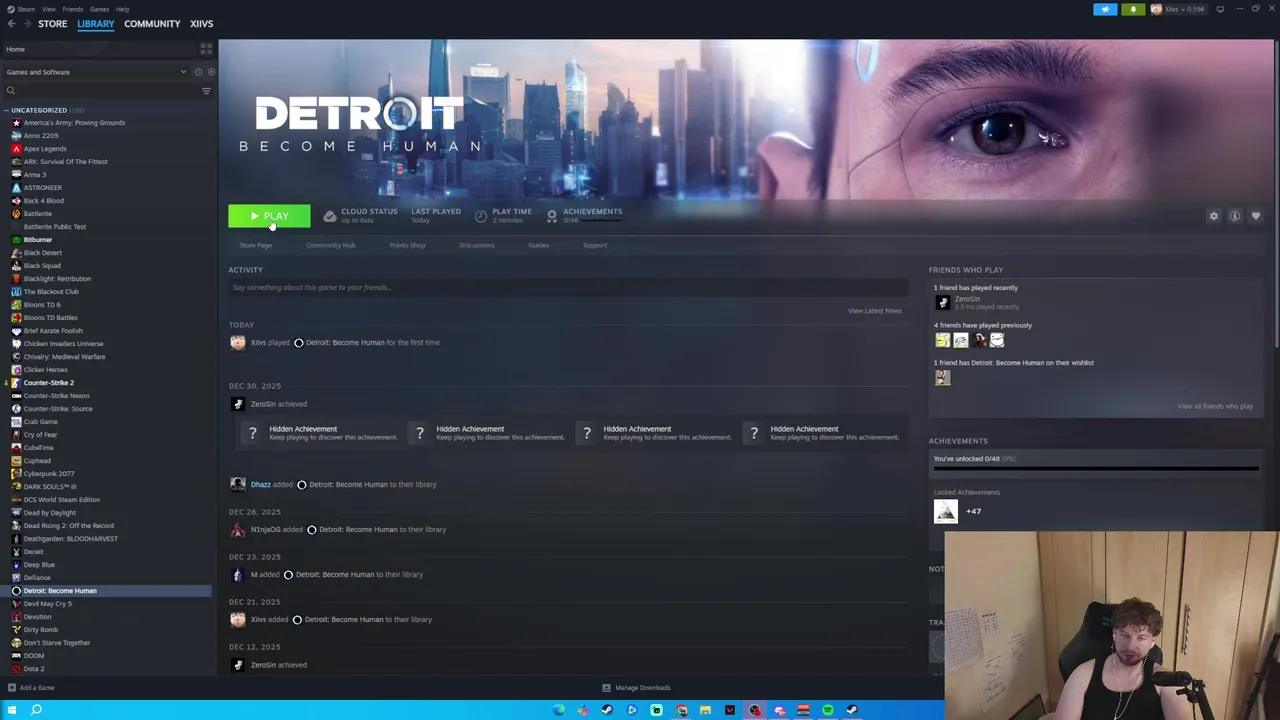Select Counter-Strike 2 in the library
The width and height of the screenshot is (1280, 720).
48,383
